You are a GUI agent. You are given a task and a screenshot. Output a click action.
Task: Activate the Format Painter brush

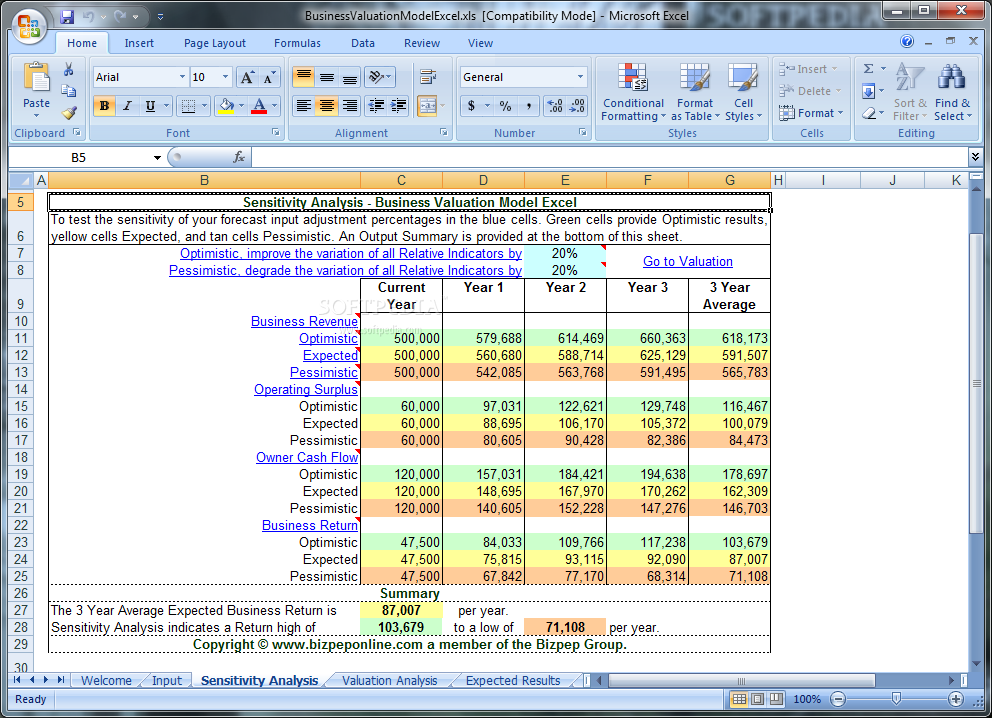point(68,113)
